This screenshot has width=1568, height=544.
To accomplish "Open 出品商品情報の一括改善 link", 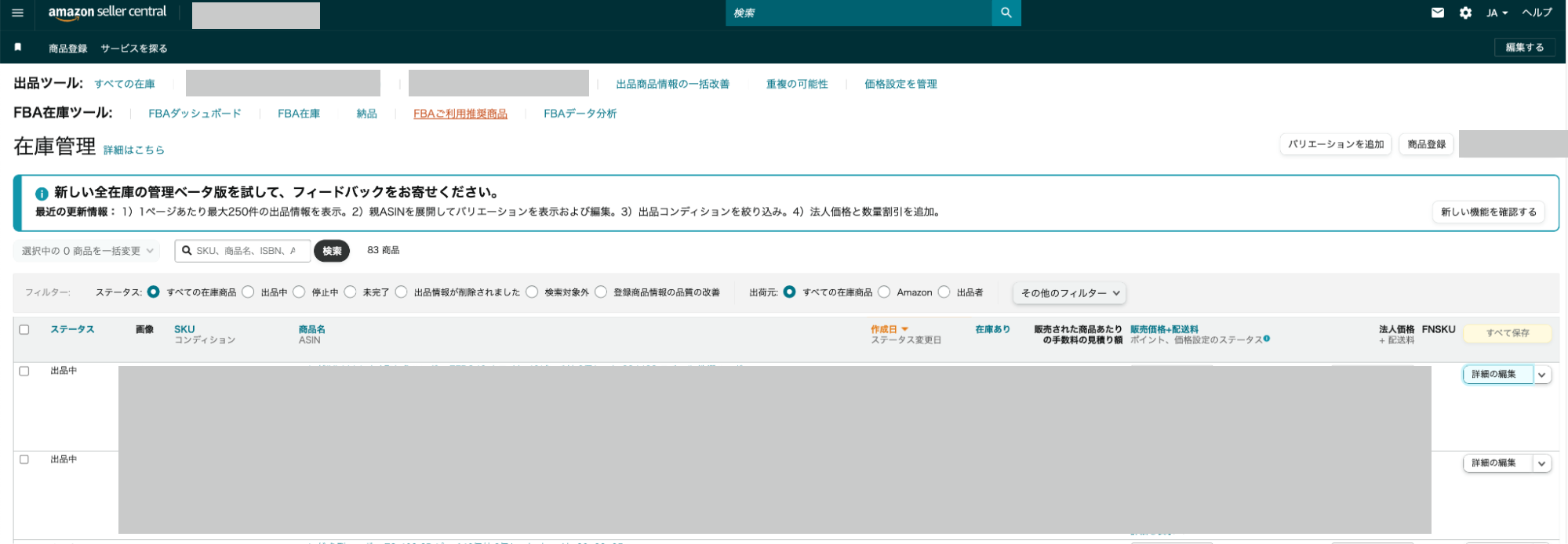I will click(672, 84).
